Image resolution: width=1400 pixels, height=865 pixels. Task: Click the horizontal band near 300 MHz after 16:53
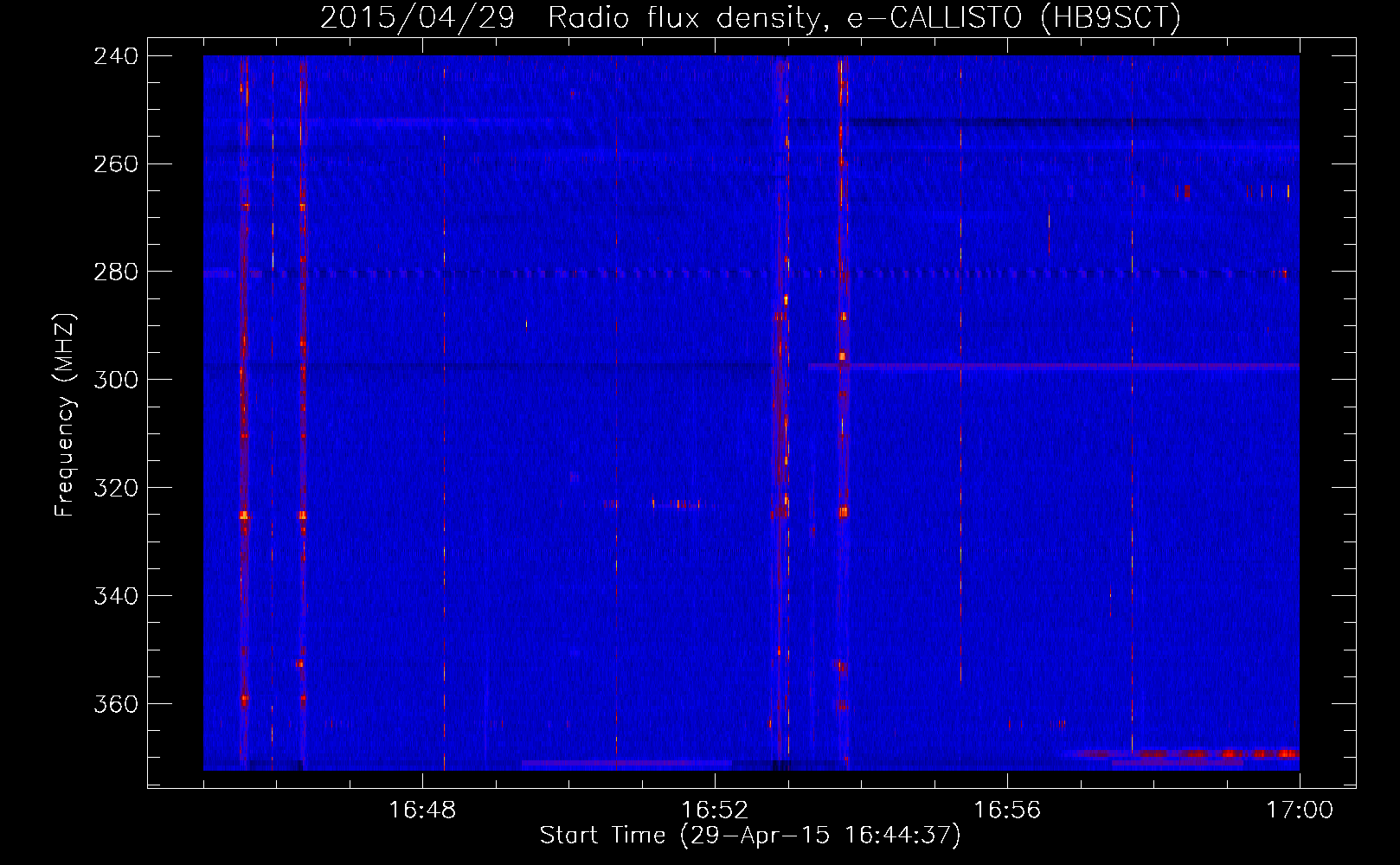[1054, 367]
